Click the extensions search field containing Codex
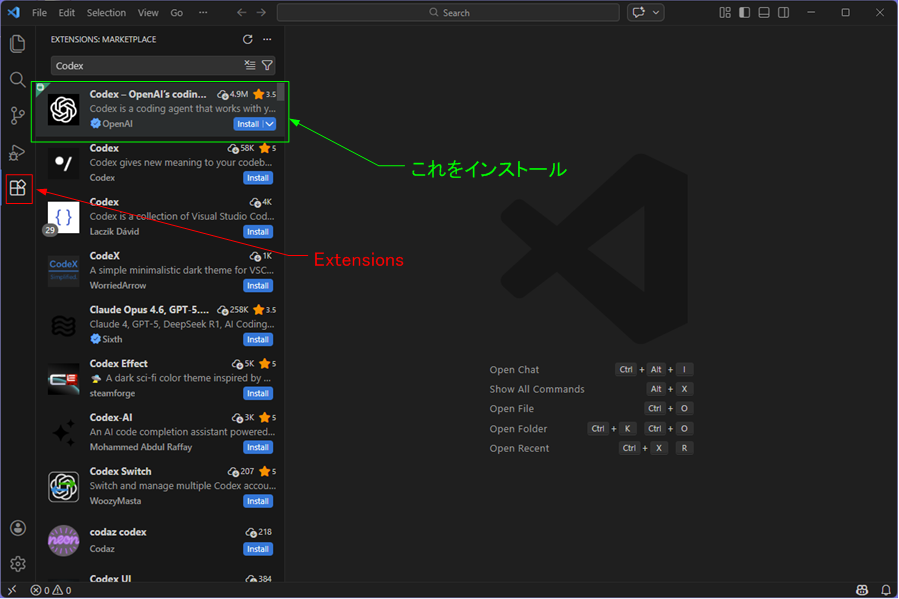The image size is (899, 599). [145, 66]
